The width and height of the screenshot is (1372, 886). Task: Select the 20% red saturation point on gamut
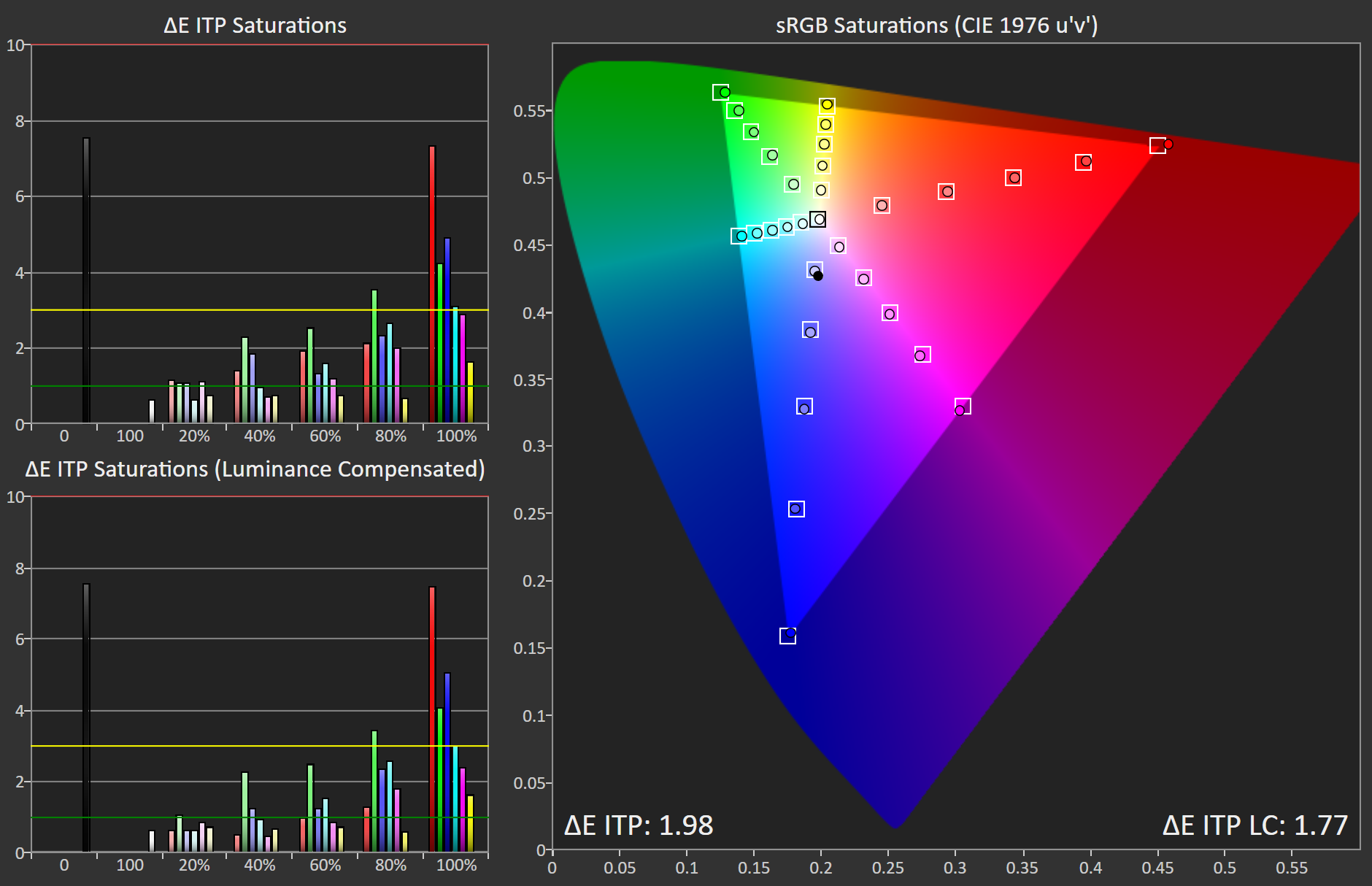tap(882, 206)
